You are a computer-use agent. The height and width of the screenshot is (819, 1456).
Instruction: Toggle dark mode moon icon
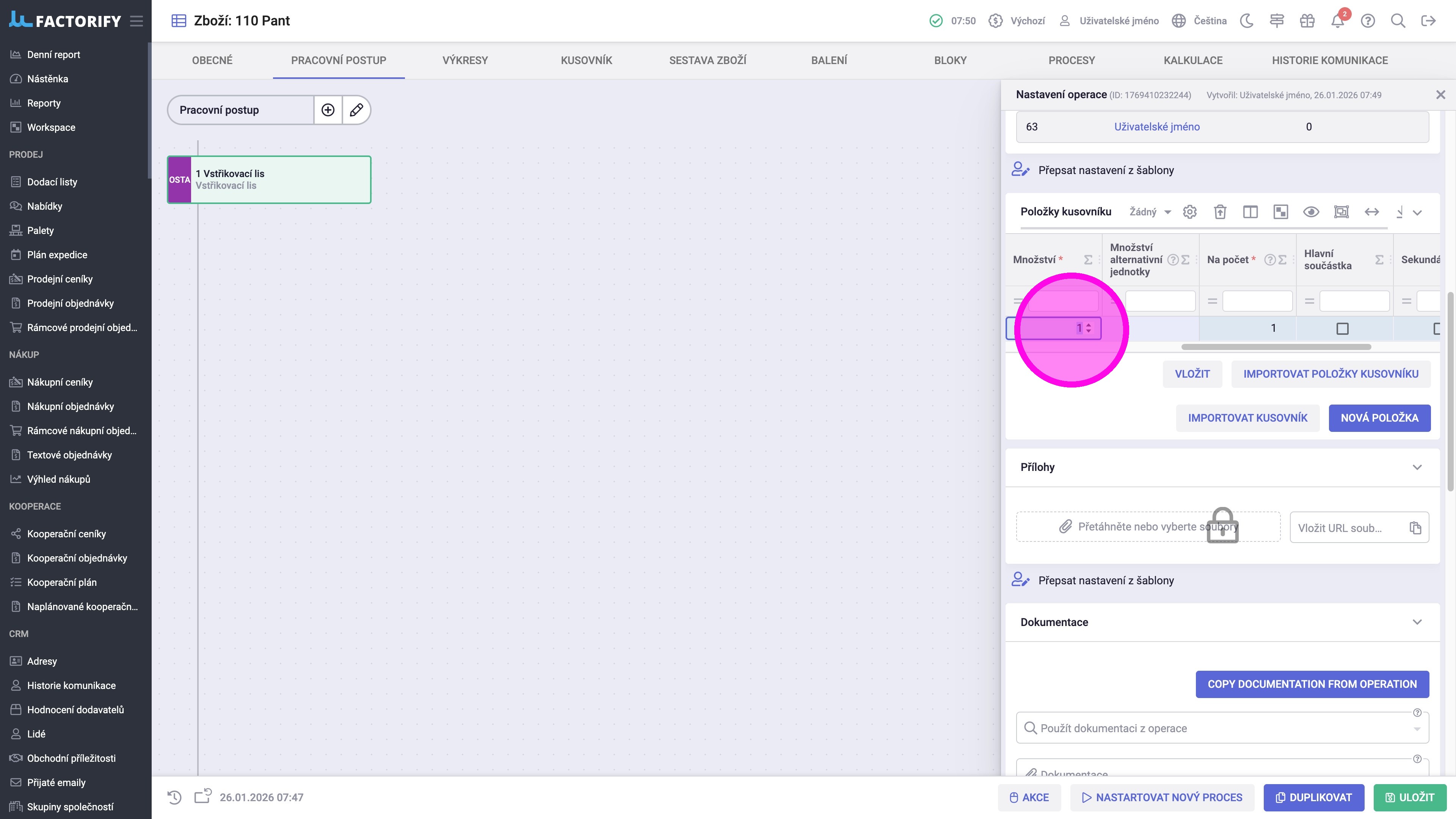click(x=1246, y=21)
